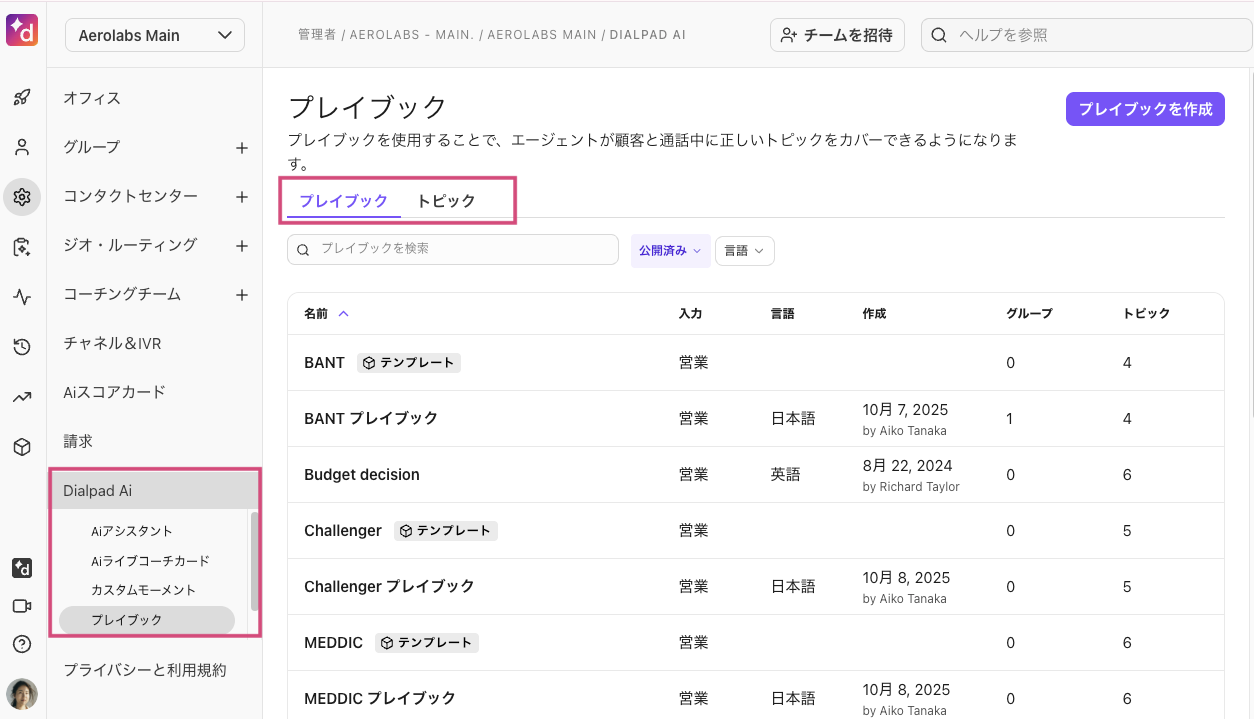Screen dimensions: 1254x719
Task: Open Aiアシスタント in the sidebar
Action: click(132, 531)
